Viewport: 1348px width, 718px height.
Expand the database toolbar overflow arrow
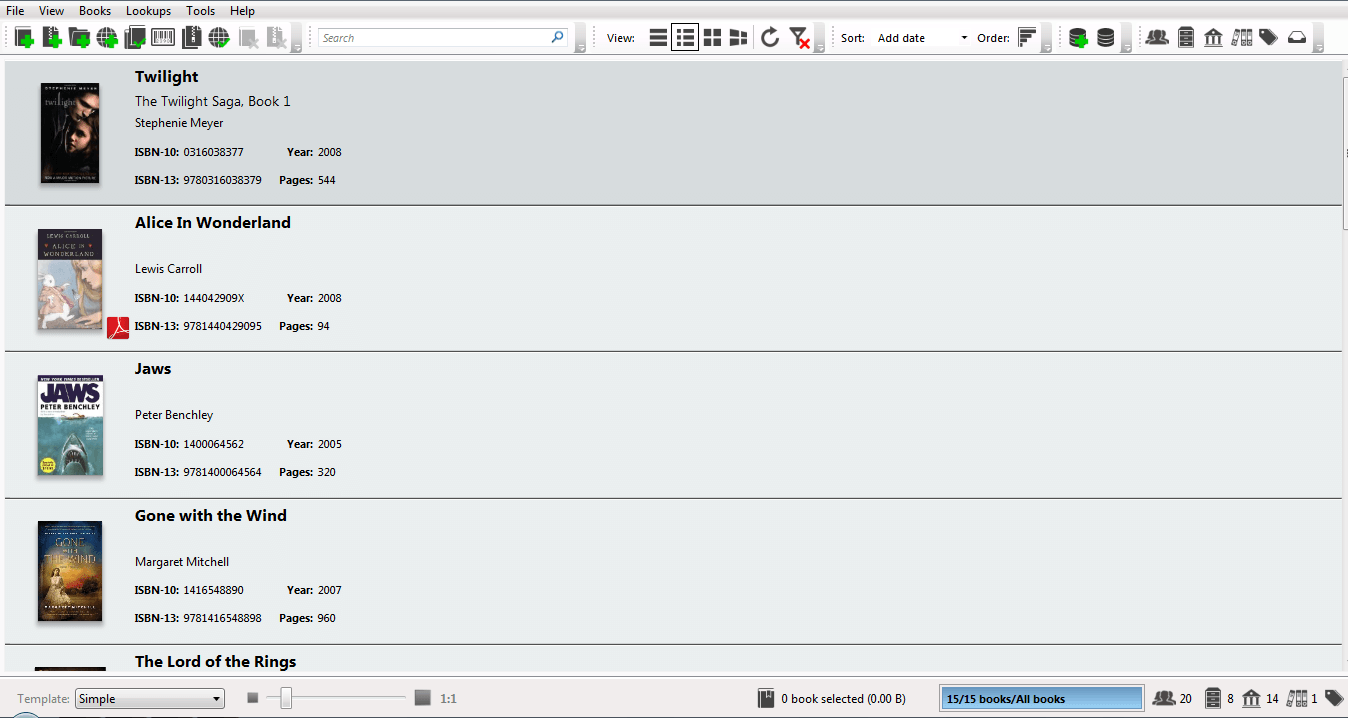click(x=1126, y=38)
